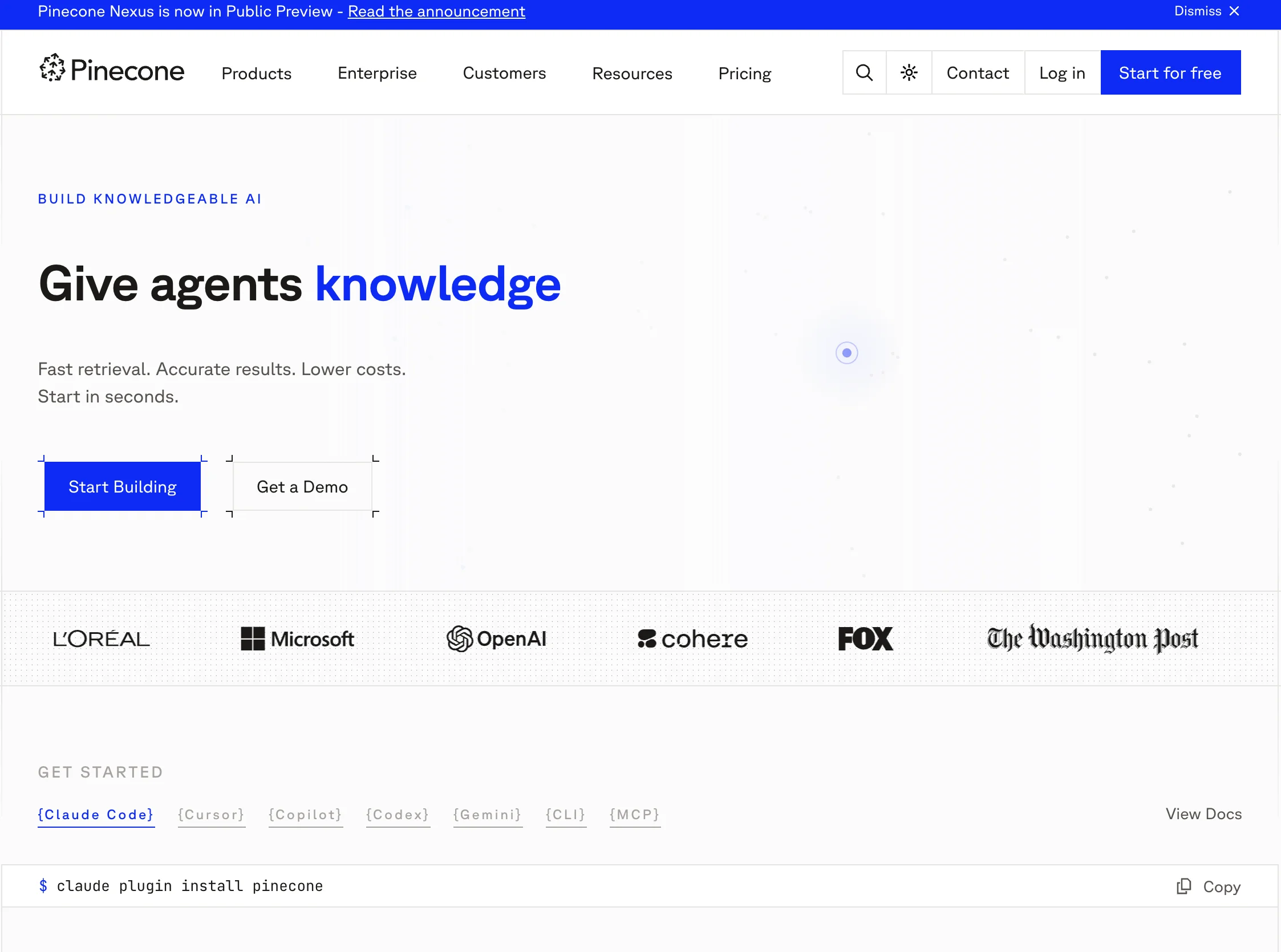Image resolution: width=1281 pixels, height=952 pixels.
Task: Select the cohere logo
Action: click(x=692, y=639)
